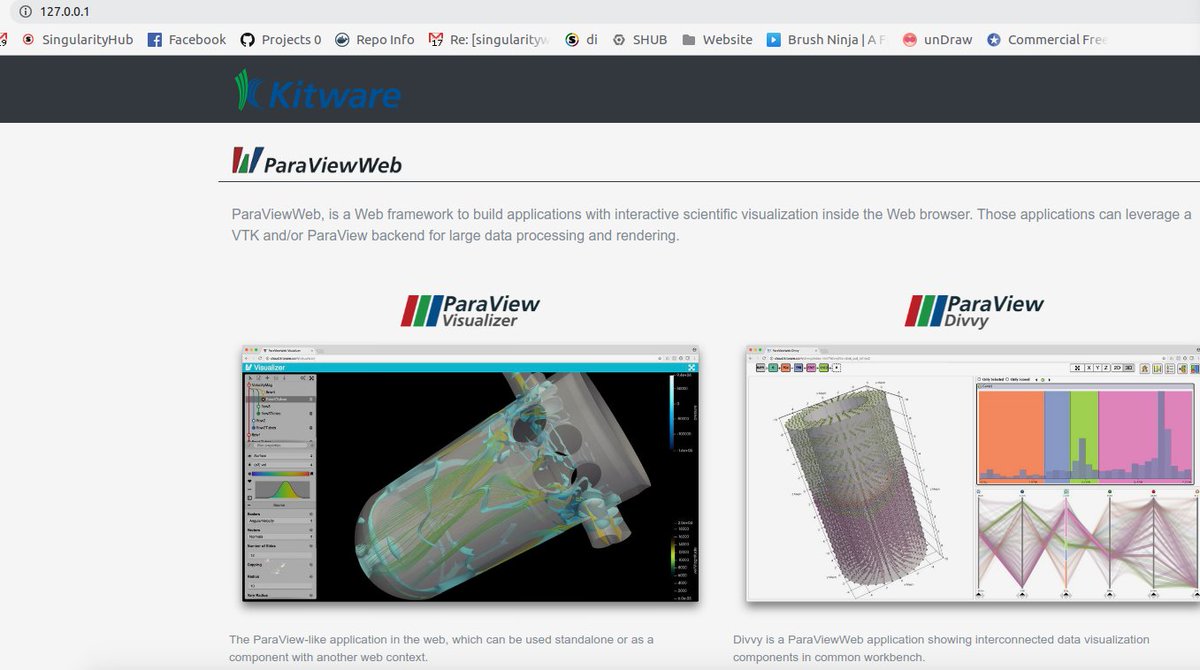Image resolution: width=1200 pixels, height=670 pixels.
Task: Open the Divvy application screenshot
Action: click(x=973, y=474)
